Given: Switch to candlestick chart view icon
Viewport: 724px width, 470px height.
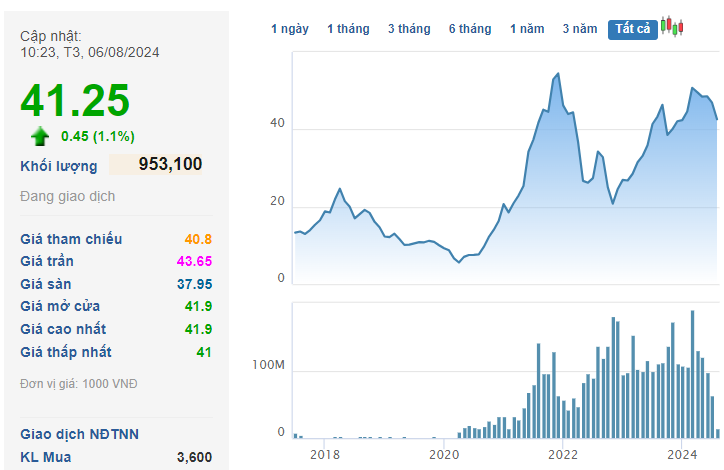Looking at the screenshot, I should (x=672, y=28).
